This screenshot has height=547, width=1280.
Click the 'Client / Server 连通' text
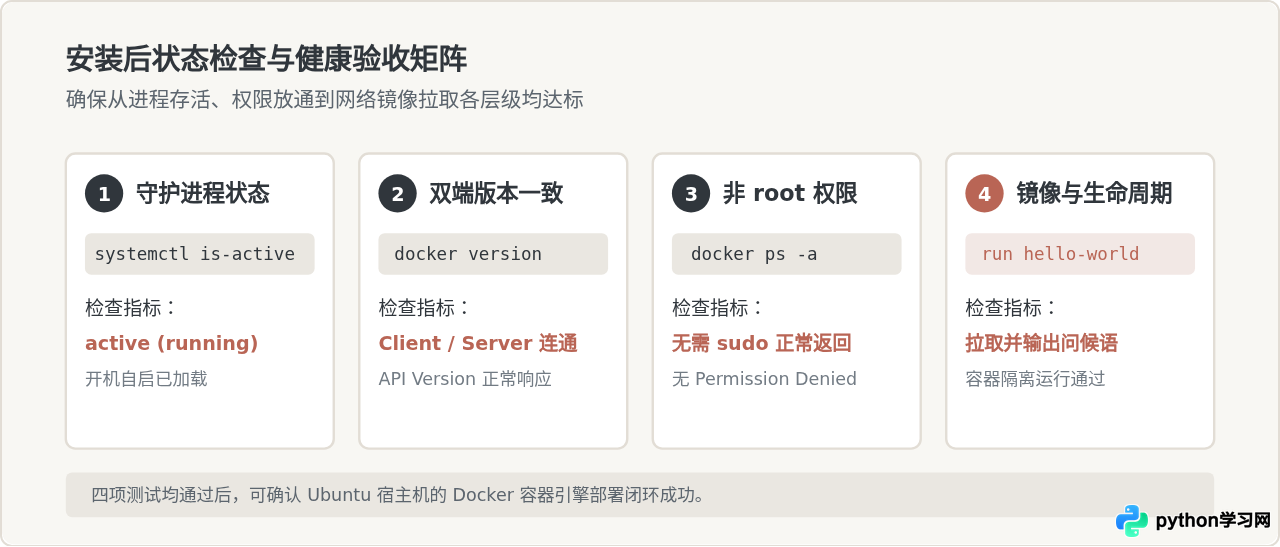[x=478, y=343]
